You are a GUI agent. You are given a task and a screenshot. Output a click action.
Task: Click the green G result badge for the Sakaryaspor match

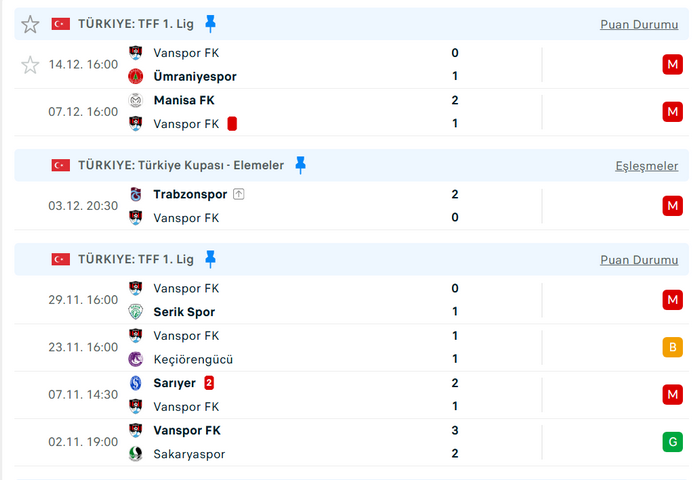coord(672,442)
